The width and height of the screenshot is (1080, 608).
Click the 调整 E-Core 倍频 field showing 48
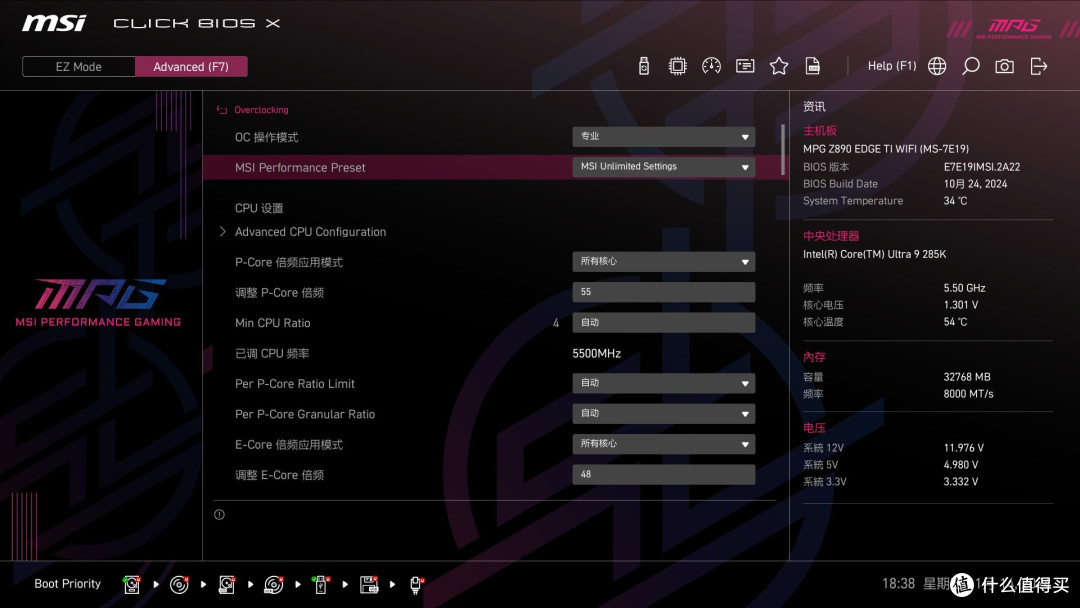[663, 474]
